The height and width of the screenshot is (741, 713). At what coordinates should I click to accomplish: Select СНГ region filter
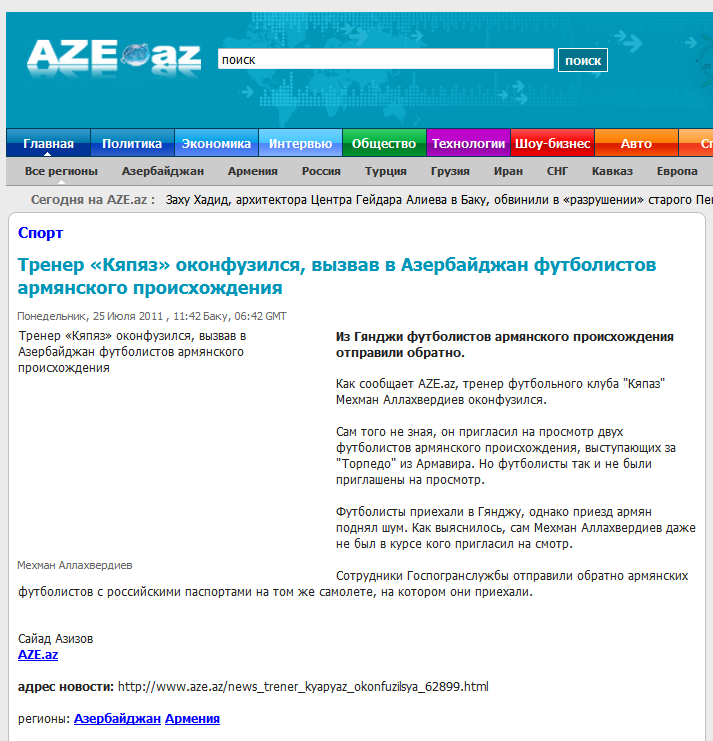coord(557,171)
